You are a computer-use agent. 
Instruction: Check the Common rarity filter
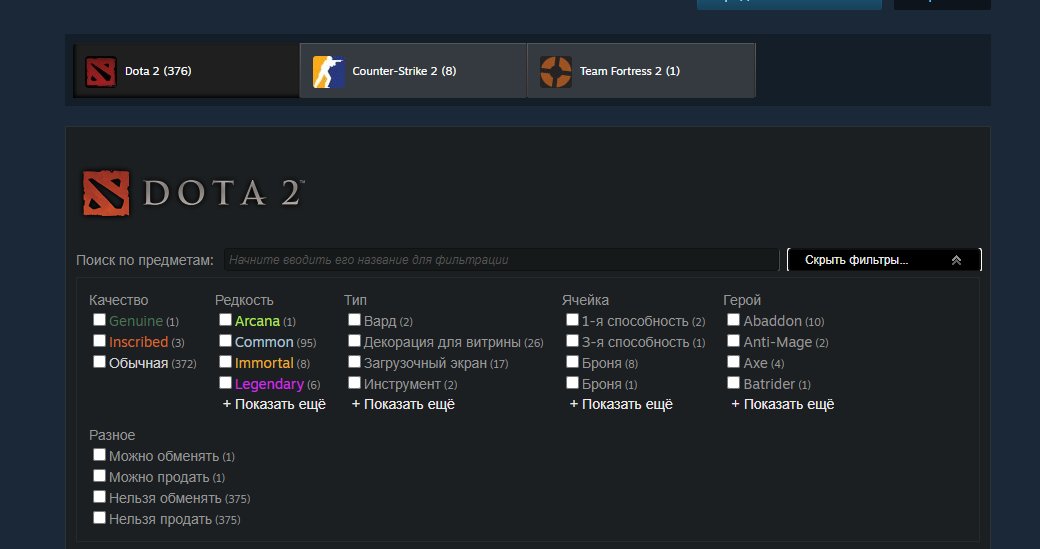pos(226,341)
